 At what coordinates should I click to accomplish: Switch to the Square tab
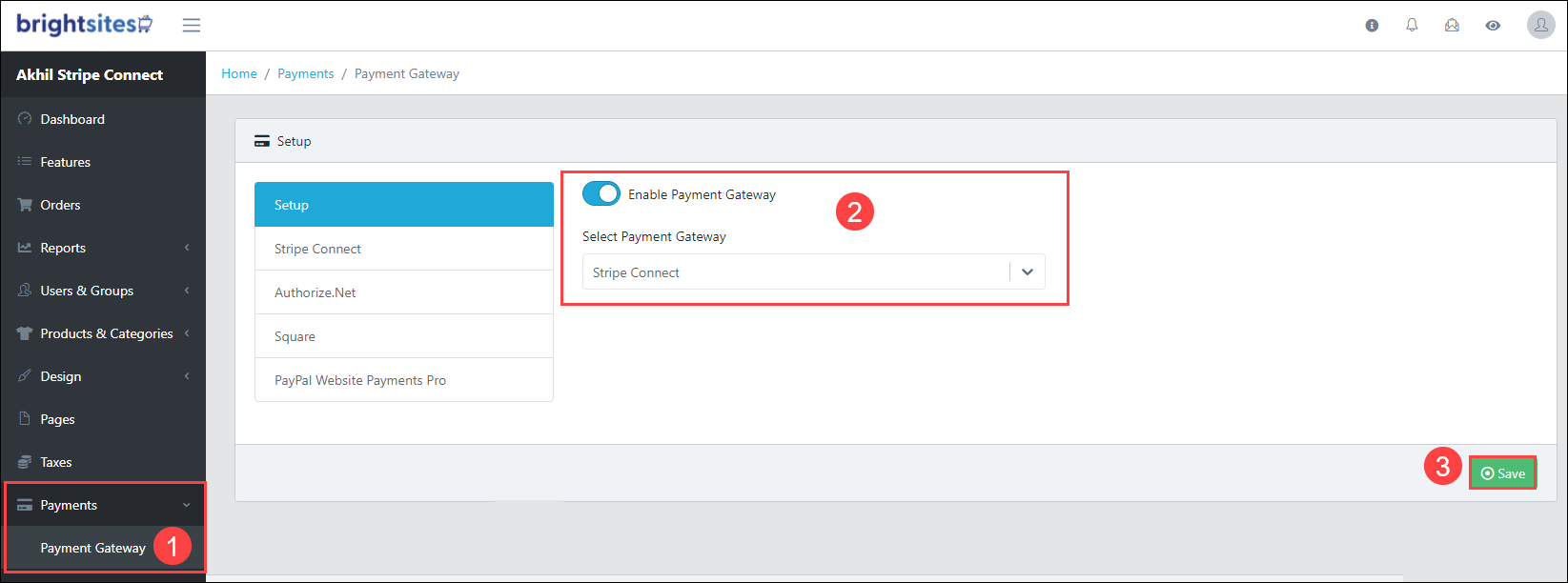coord(404,336)
